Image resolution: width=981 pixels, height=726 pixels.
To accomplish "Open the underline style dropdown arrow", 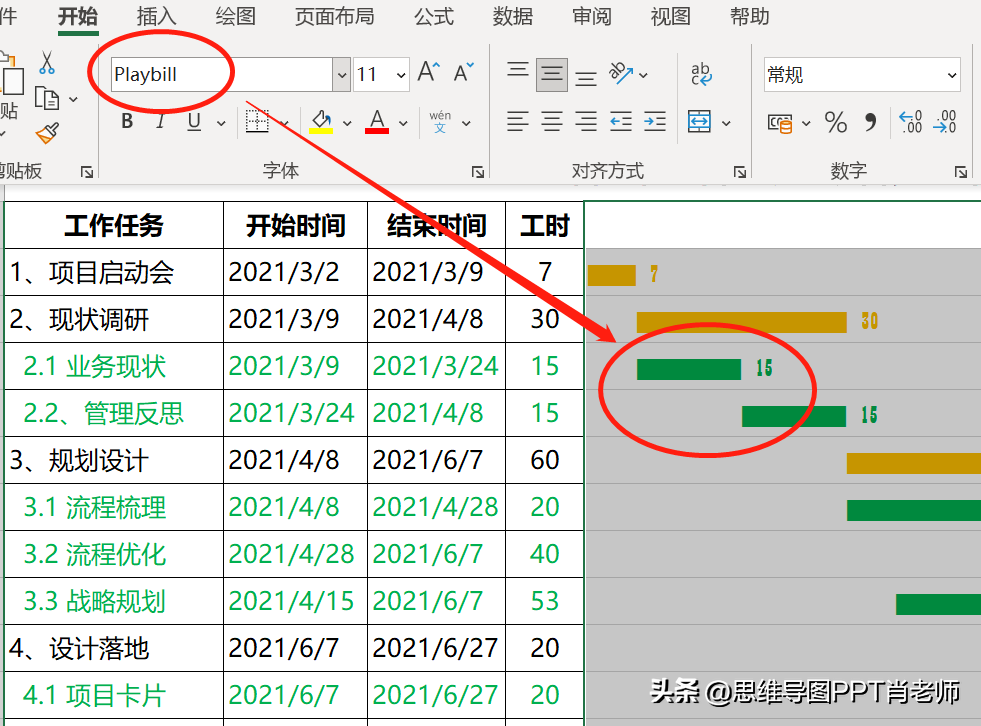I will point(221,123).
